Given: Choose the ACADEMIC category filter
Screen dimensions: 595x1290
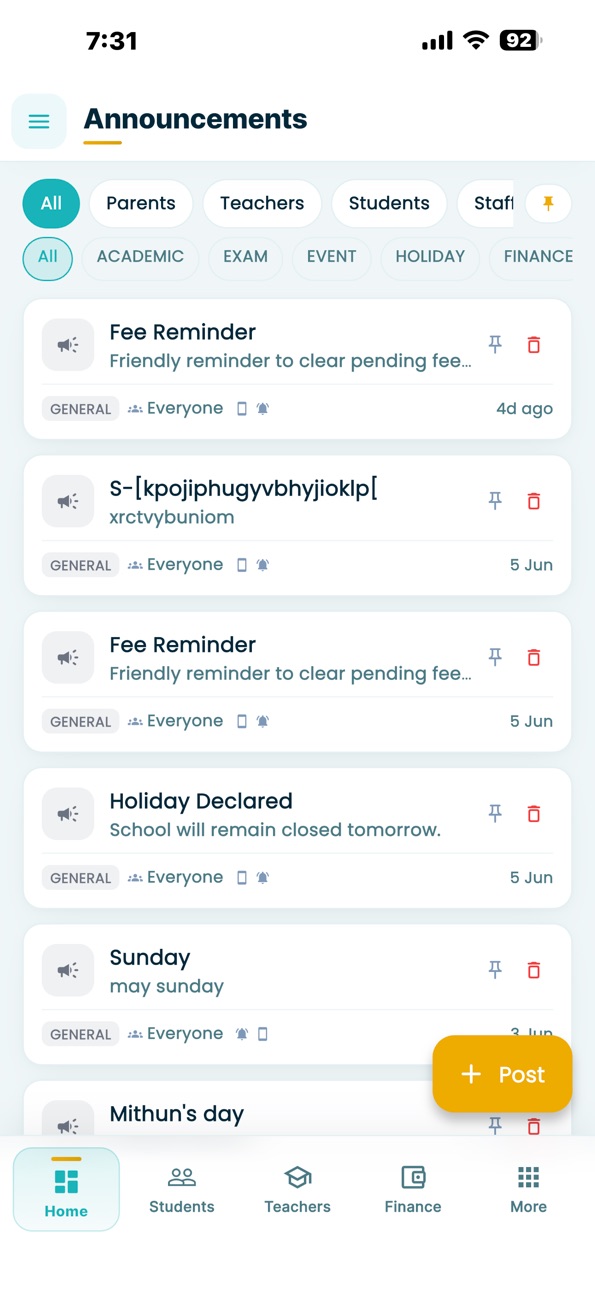Looking at the screenshot, I should tap(140, 257).
